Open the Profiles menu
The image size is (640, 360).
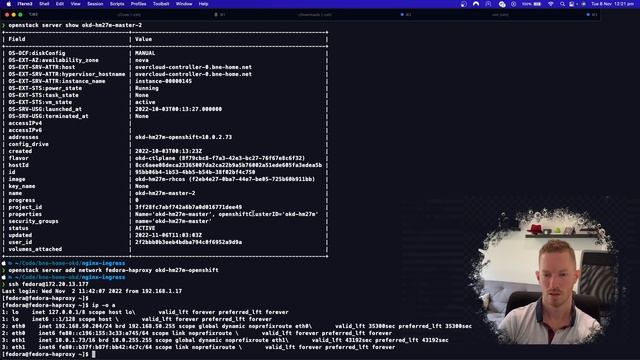click(138, 4)
